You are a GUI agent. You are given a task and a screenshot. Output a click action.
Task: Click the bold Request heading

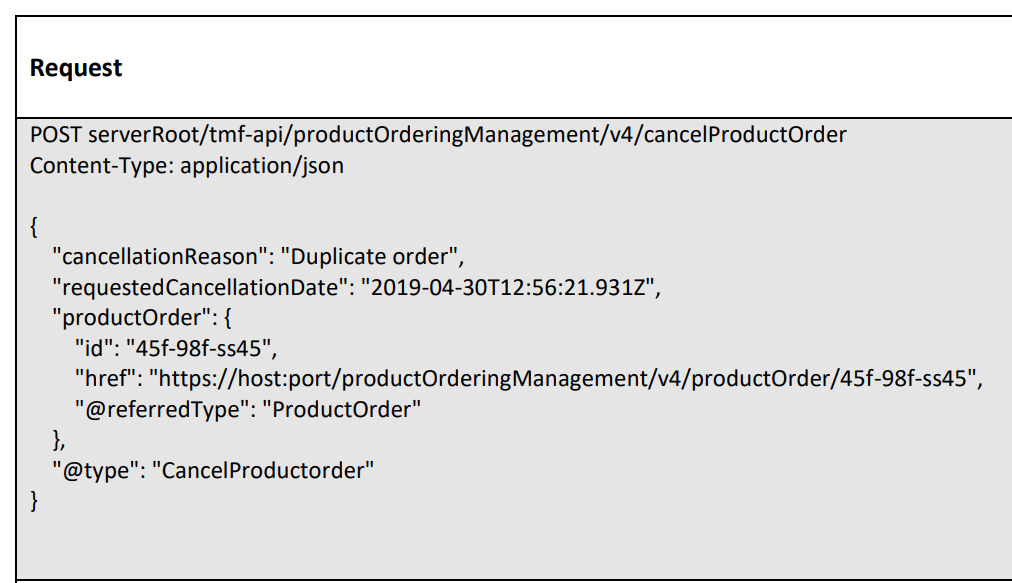click(76, 68)
